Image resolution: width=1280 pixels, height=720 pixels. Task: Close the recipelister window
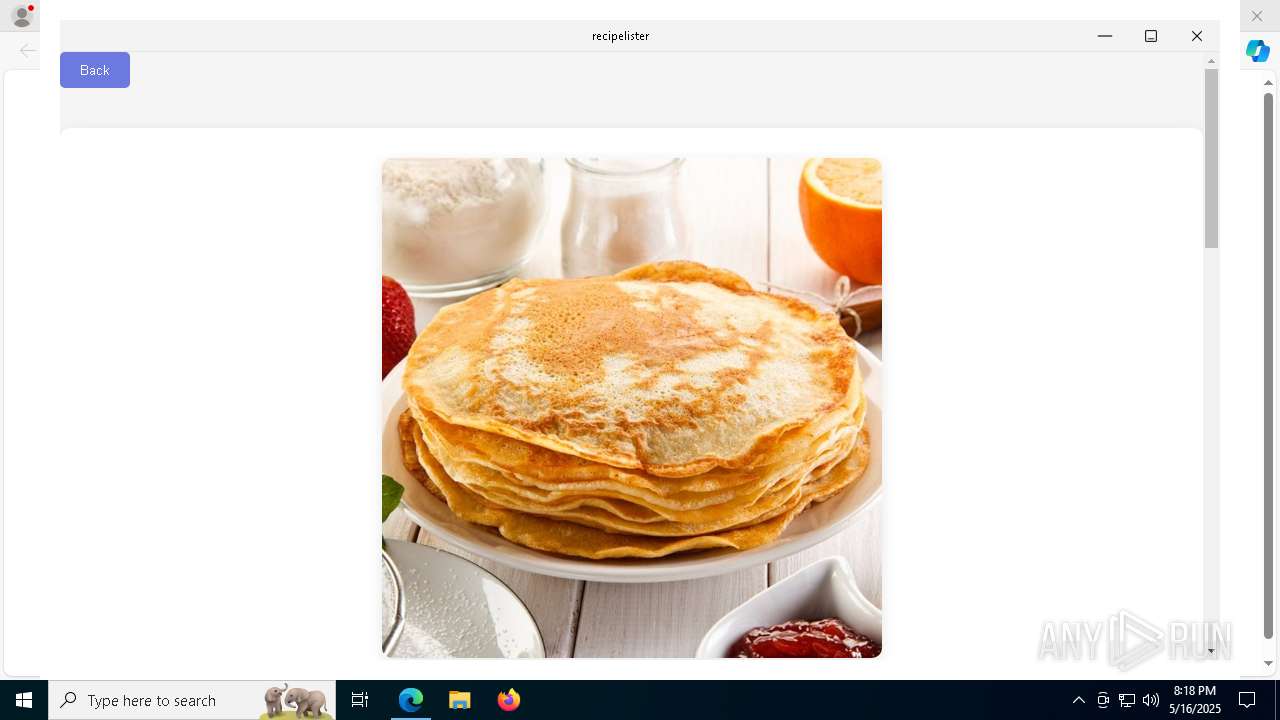coord(1197,36)
